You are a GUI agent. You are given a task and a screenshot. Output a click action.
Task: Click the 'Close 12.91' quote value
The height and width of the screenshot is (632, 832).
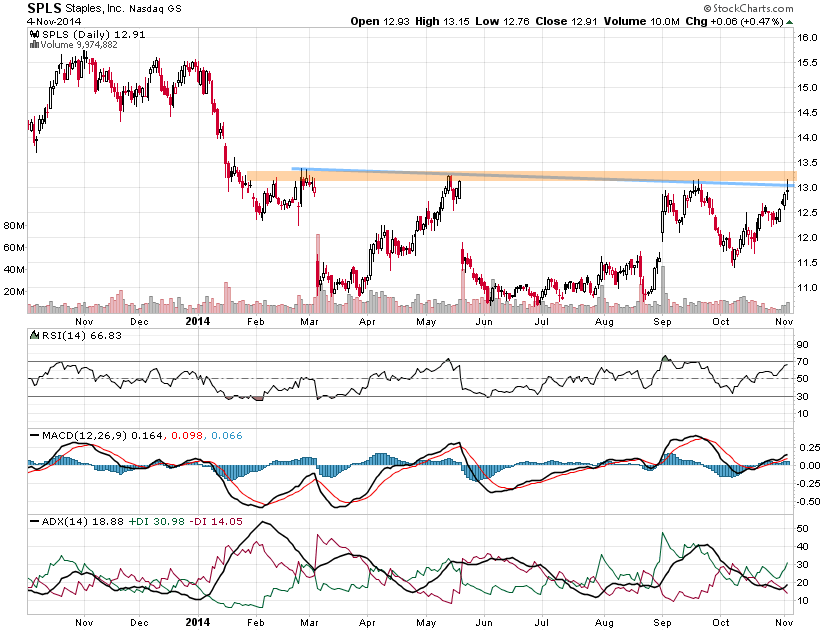567,22
